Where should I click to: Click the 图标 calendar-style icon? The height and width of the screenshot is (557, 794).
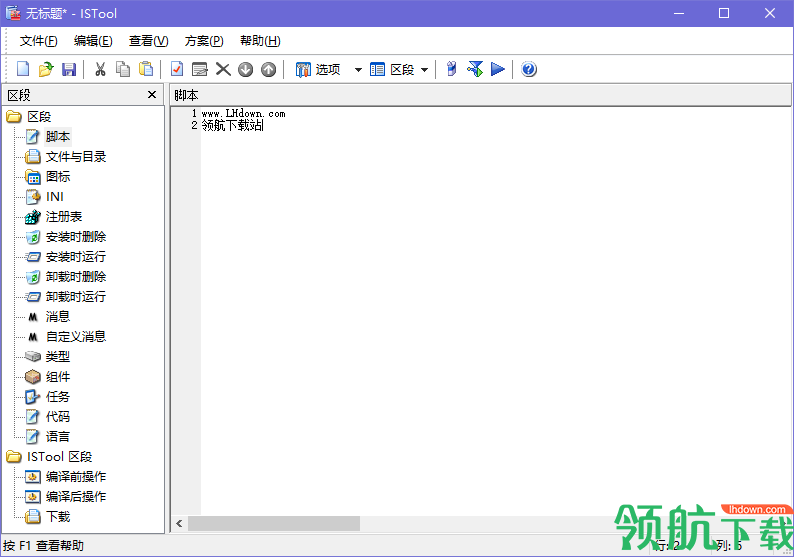tap(33, 177)
